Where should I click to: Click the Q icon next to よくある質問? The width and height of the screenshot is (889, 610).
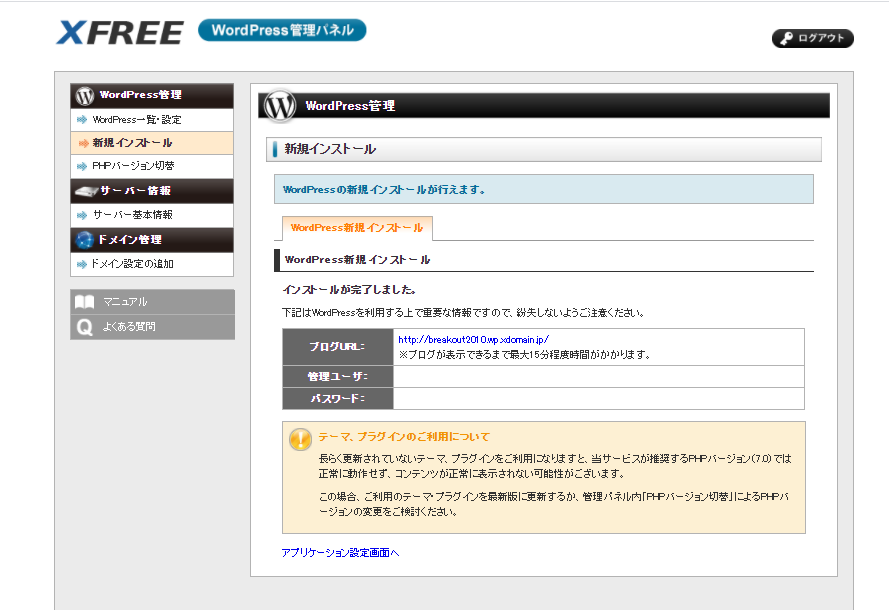pyautogui.click(x=84, y=327)
